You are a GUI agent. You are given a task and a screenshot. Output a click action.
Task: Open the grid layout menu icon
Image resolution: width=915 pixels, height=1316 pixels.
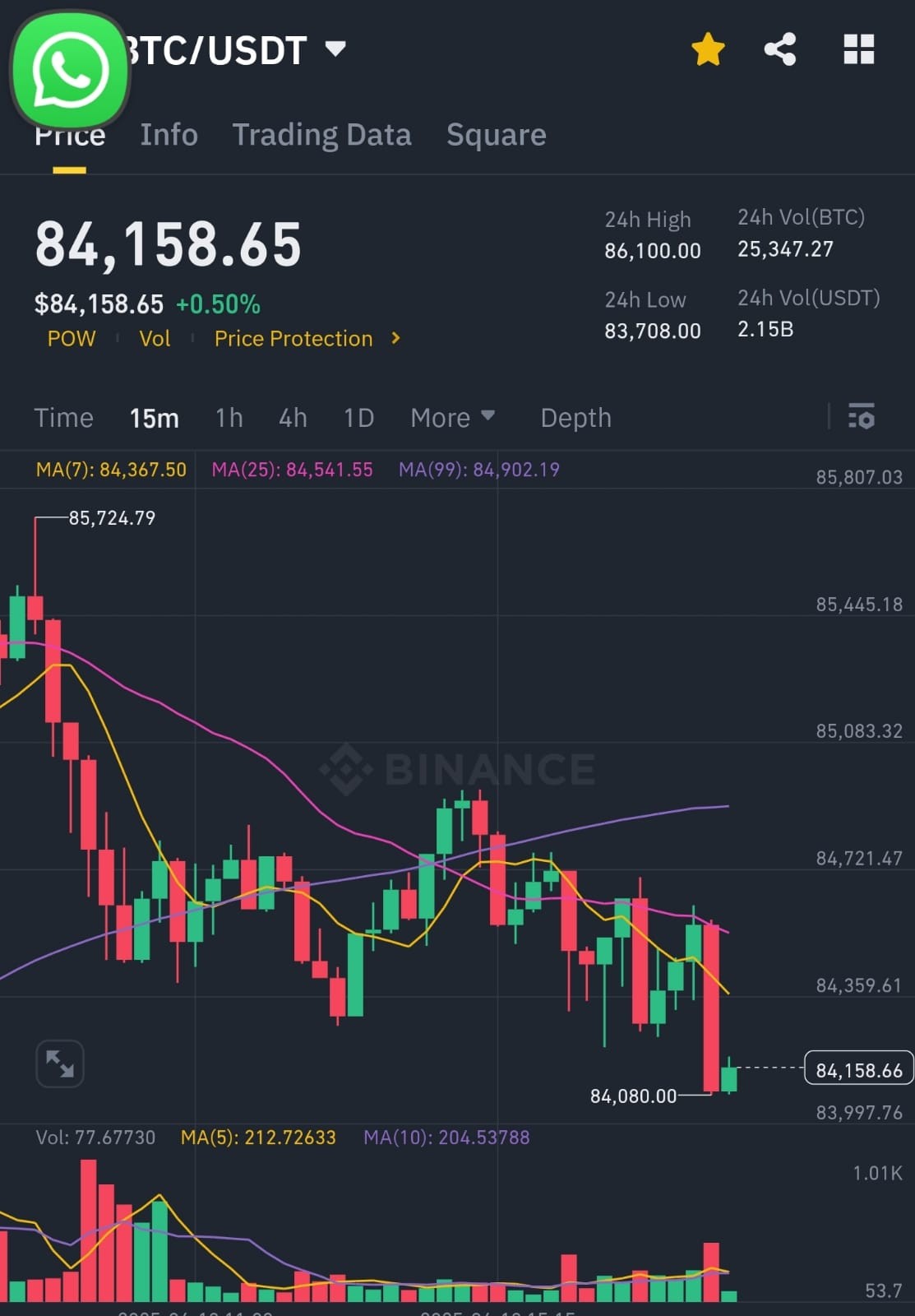point(858,49)
